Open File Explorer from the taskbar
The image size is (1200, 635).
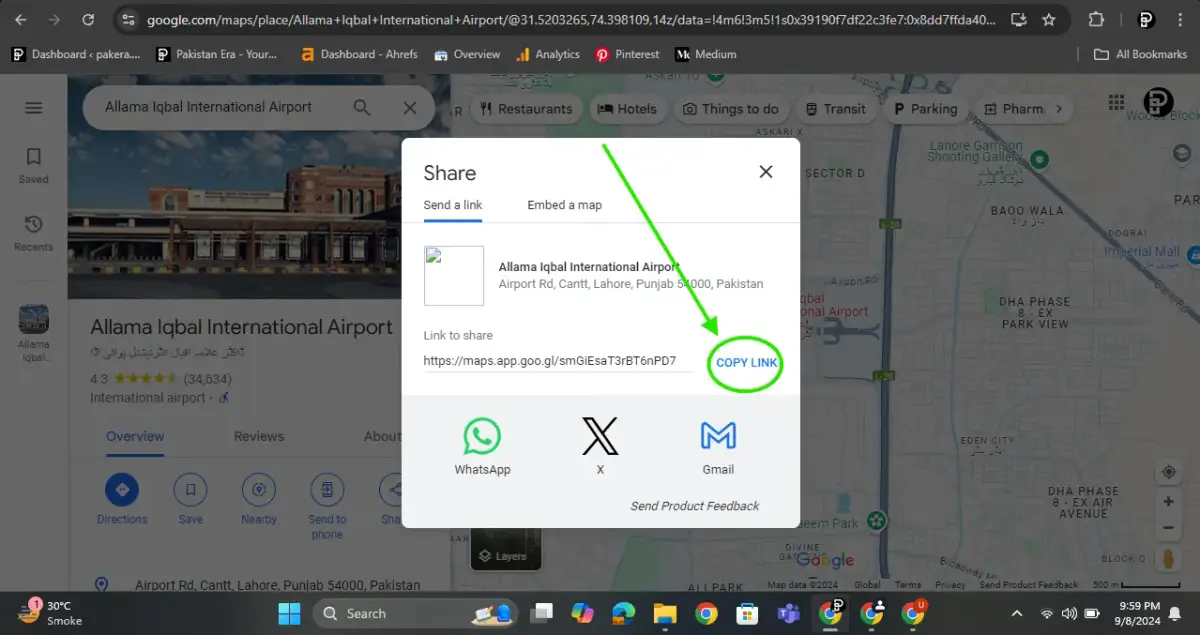[665, 613]
